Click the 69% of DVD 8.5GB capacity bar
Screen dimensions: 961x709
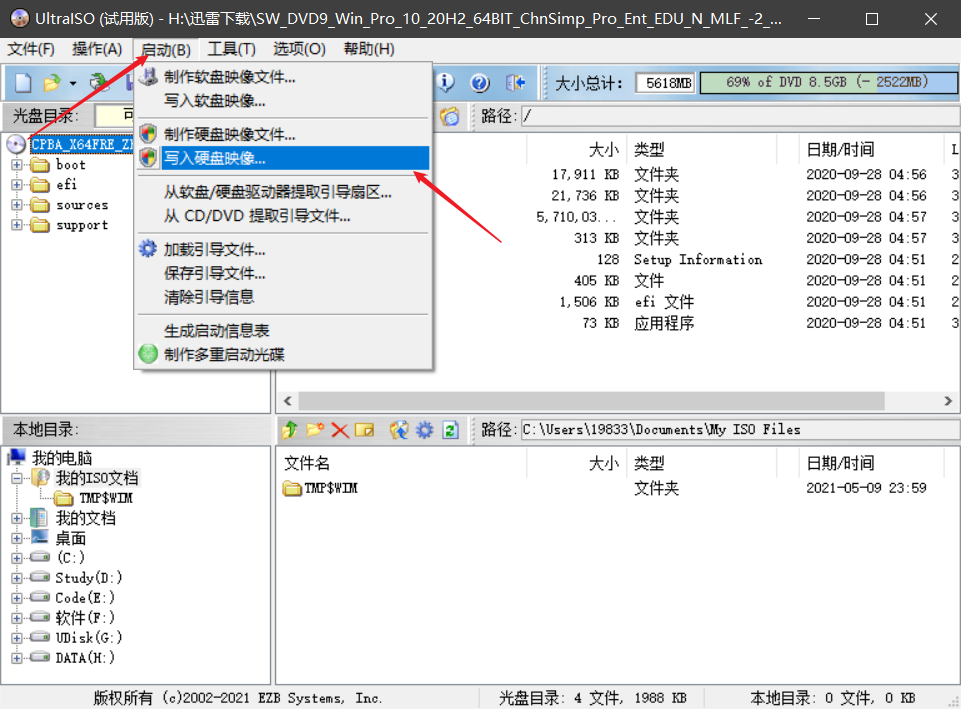[828, 82]
